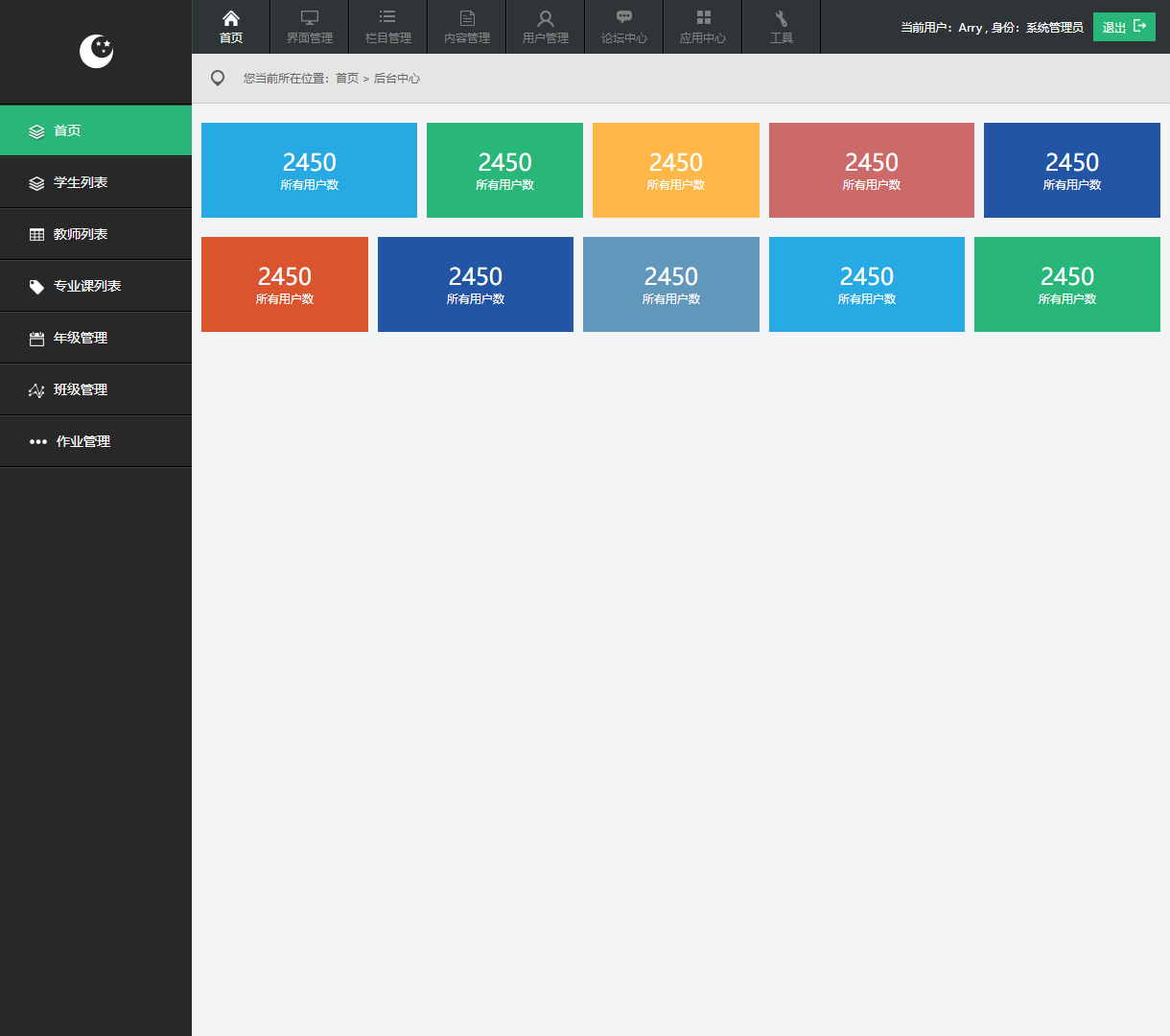Click the wrench icon for 工具

point(782,18)
